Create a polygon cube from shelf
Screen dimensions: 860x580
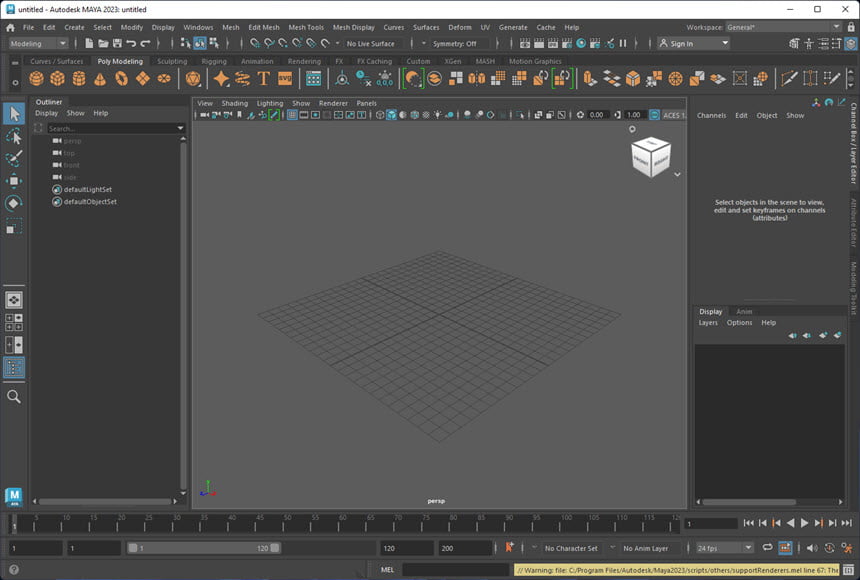point(58,79)
